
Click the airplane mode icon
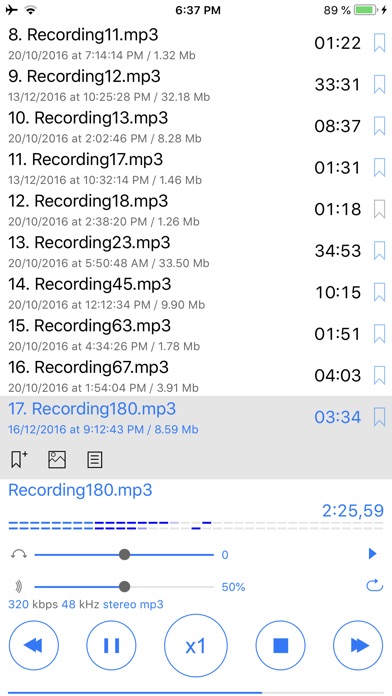coord(12,10)
